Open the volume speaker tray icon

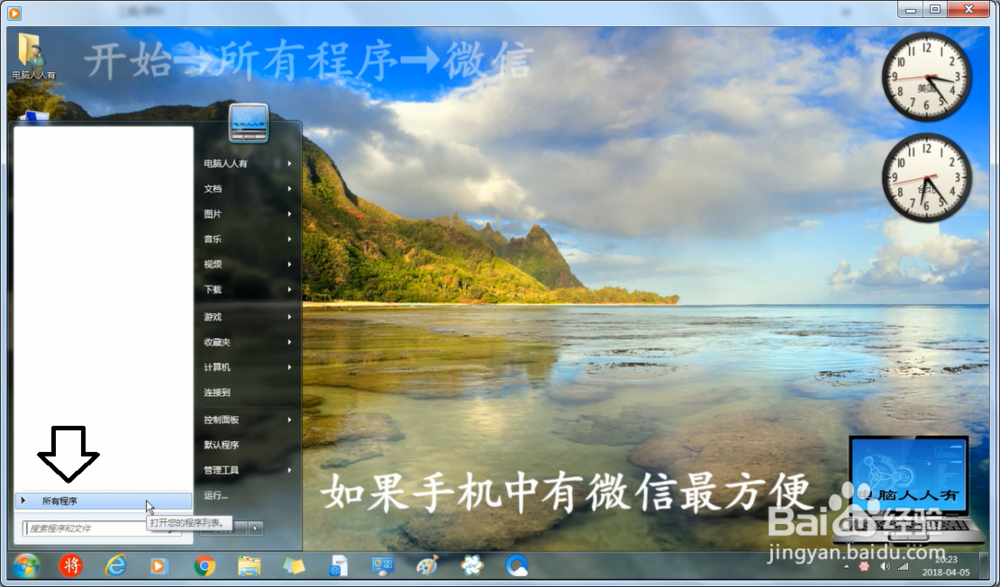tap(885, 567)
